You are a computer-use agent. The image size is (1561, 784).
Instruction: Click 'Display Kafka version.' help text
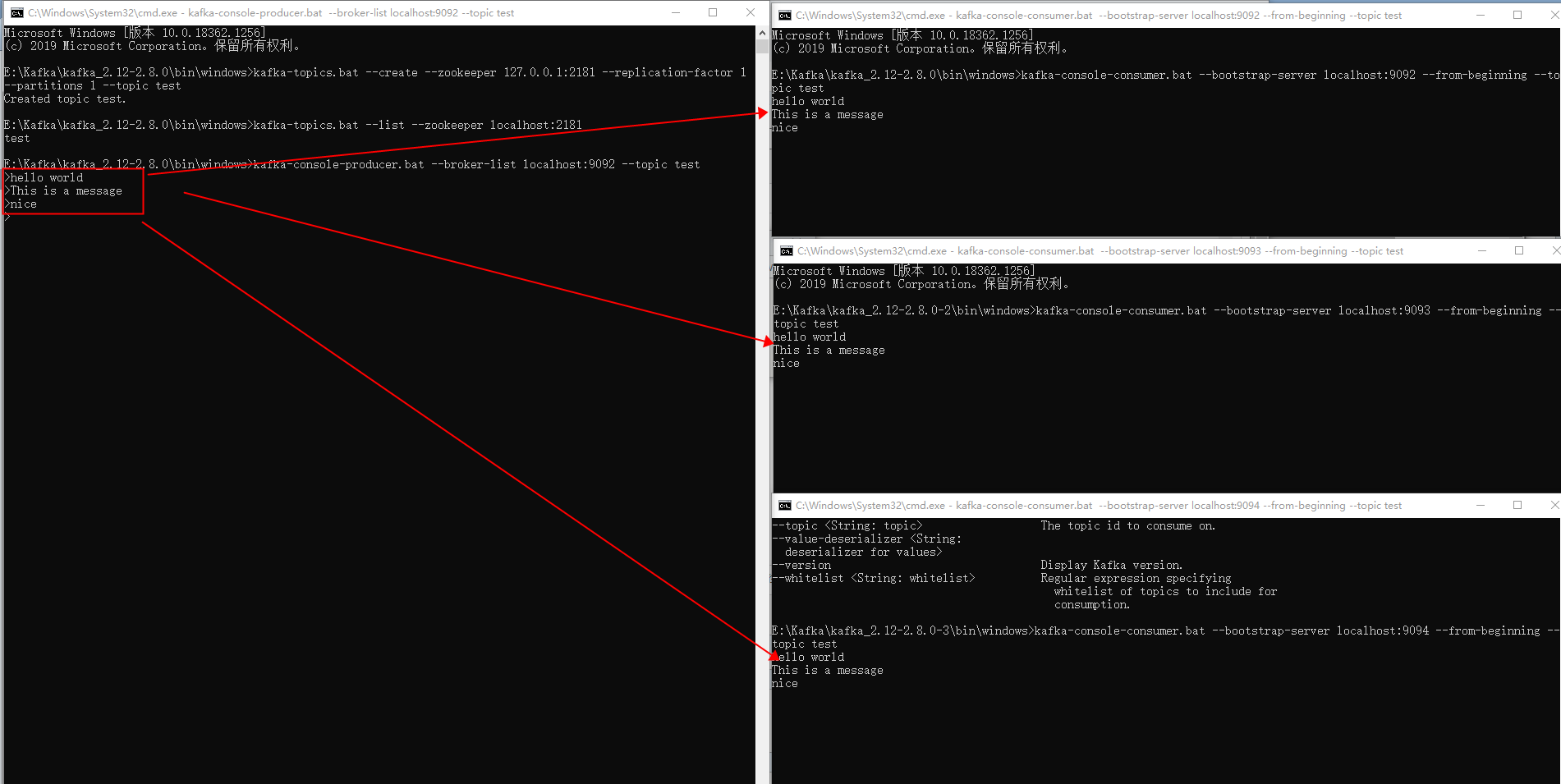[1112, 565]
